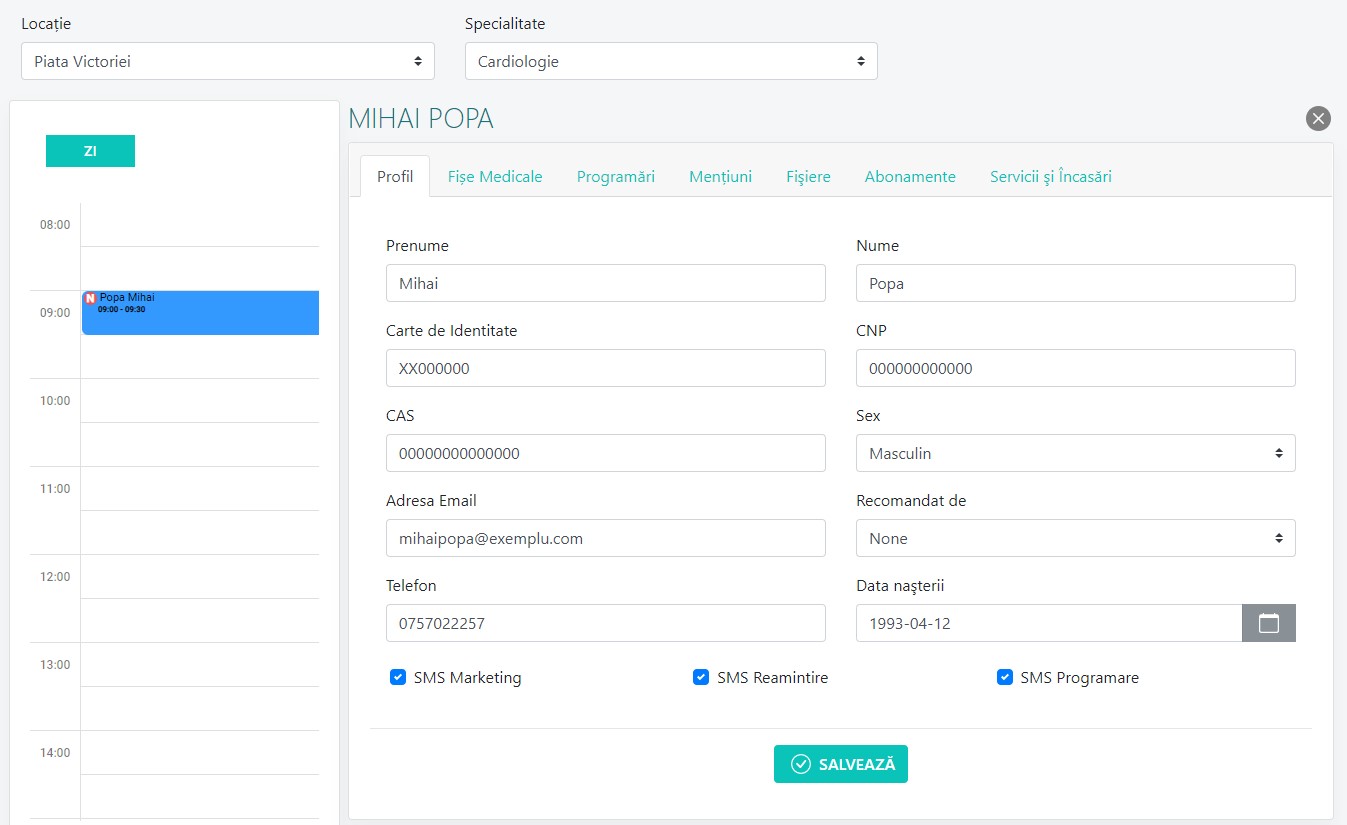Open the Sex dropdown
The width and height of the screenshot is (1347, 825).
(x=1075, y=453)
